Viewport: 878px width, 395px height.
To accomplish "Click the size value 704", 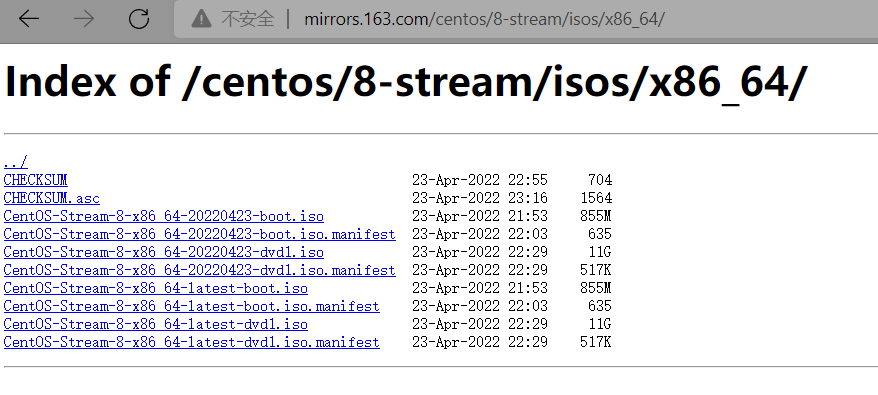I will pos(600,180).
